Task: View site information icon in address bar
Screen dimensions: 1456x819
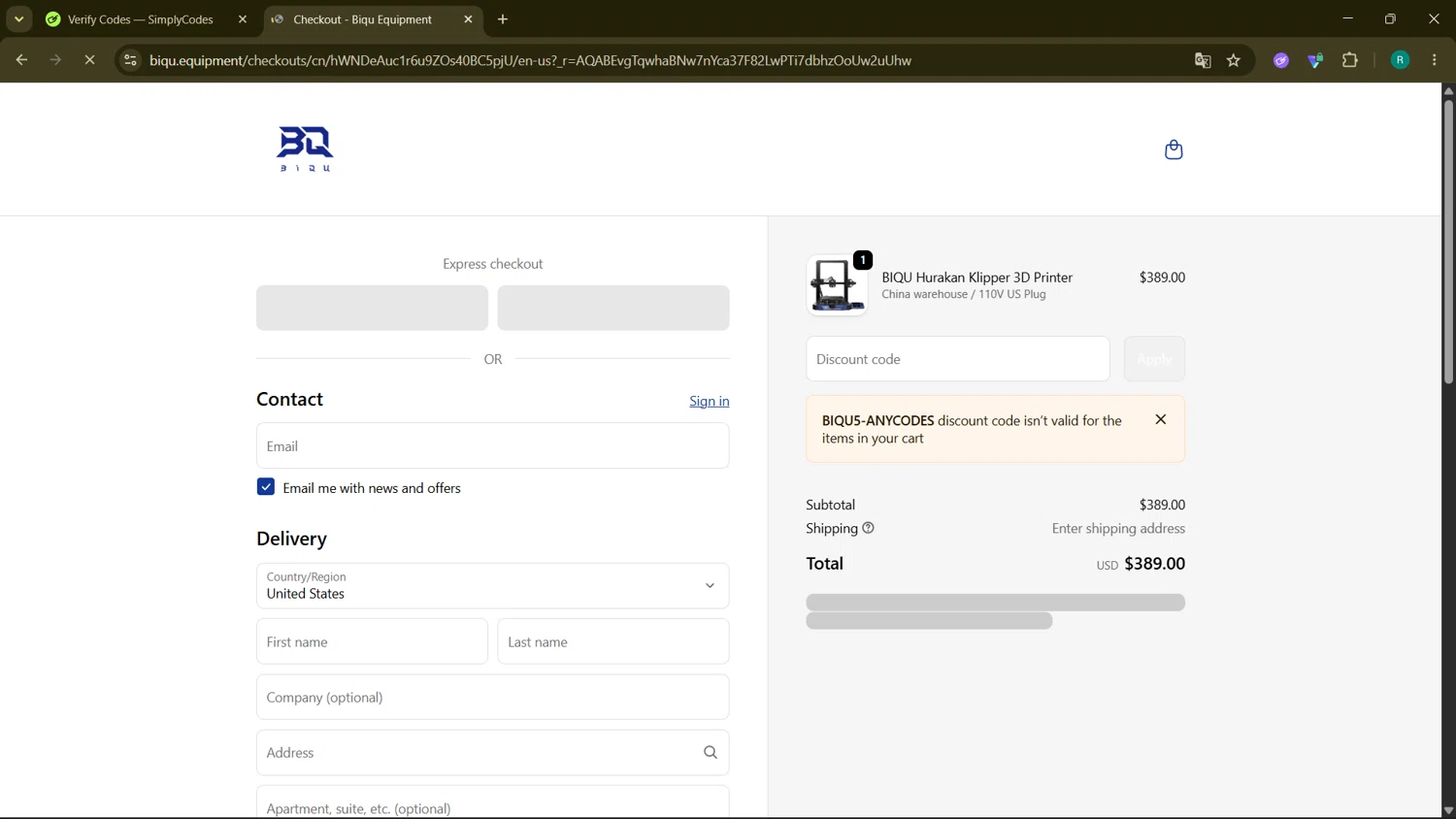Action: click(130, 60)
